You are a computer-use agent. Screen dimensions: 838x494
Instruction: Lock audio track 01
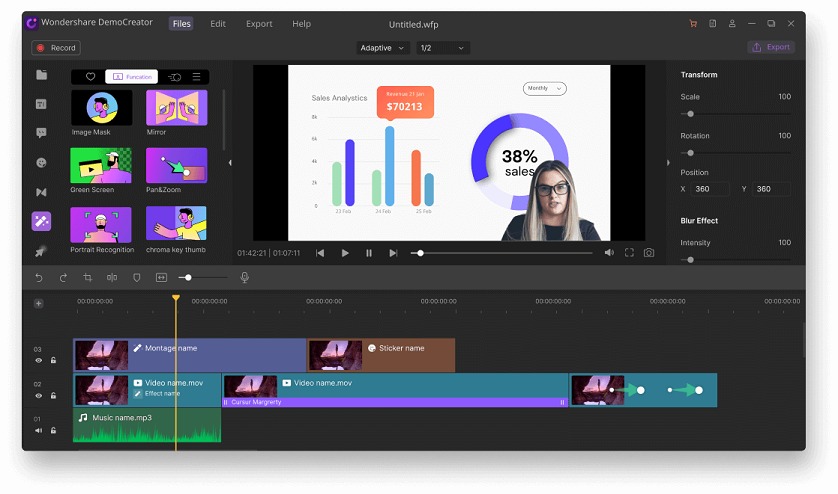pyautogui.click(x=53, y=430)
